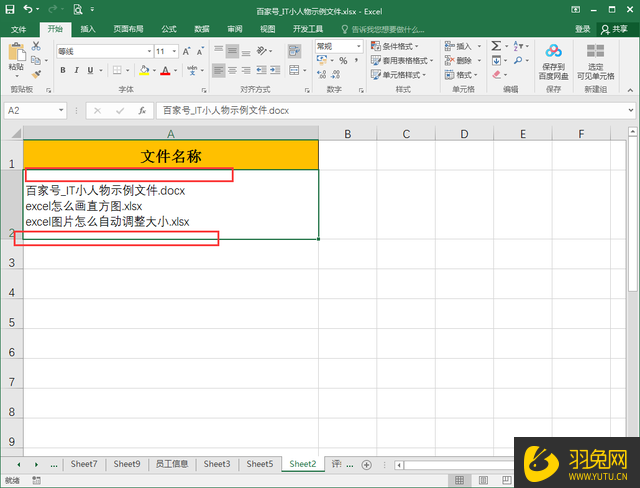Align cell text left
Screen dimensions: 640x488
(218, 70)
